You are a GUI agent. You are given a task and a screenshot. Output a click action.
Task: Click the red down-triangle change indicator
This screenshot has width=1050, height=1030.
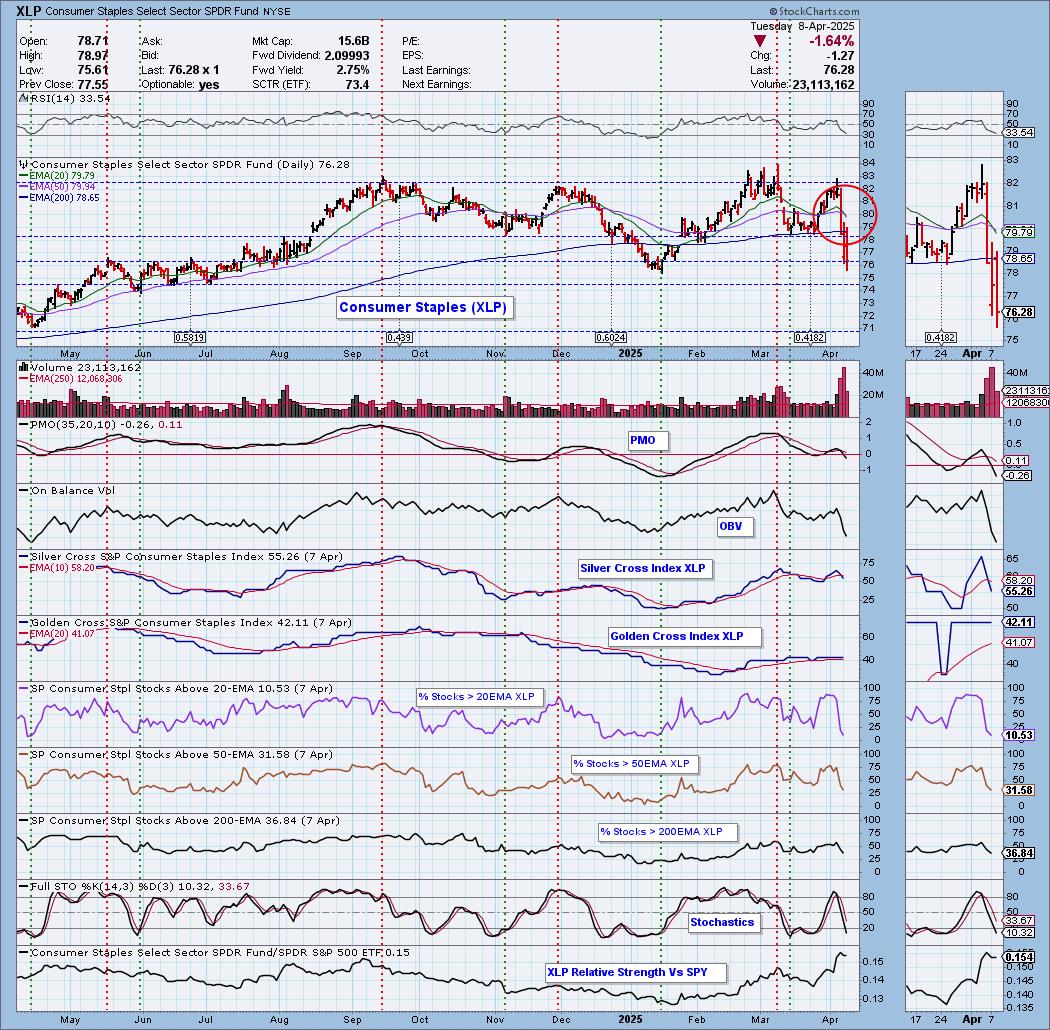[x=760, y=42]
